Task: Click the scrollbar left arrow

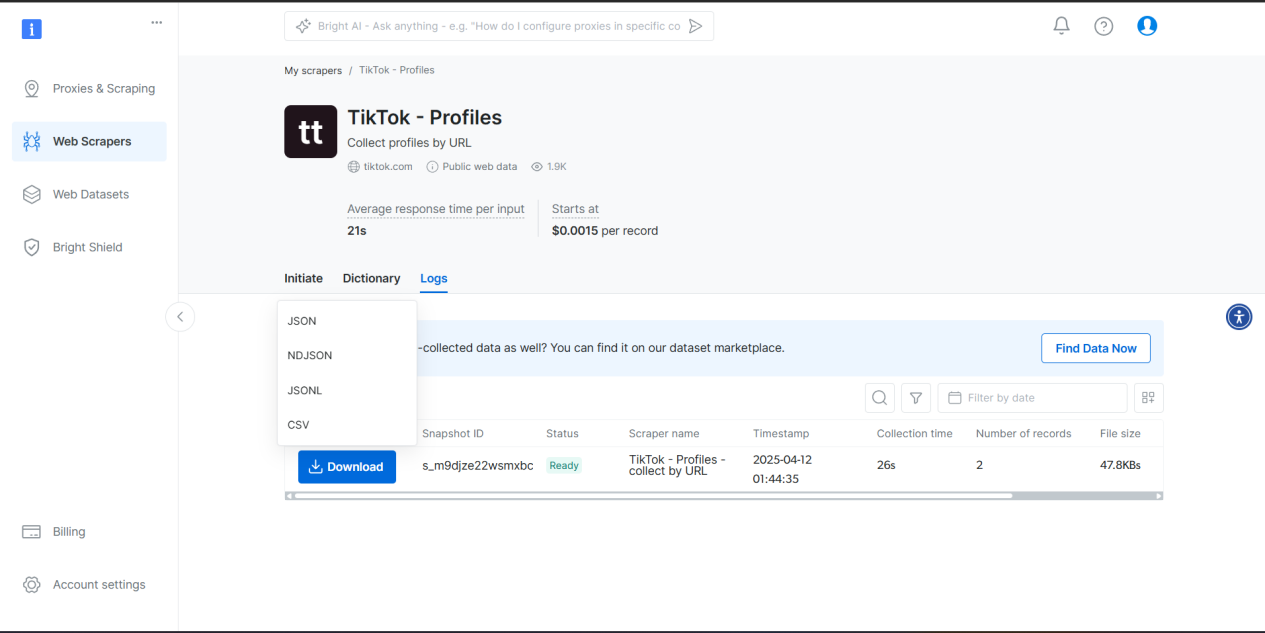Action: (x=289, y=495)
